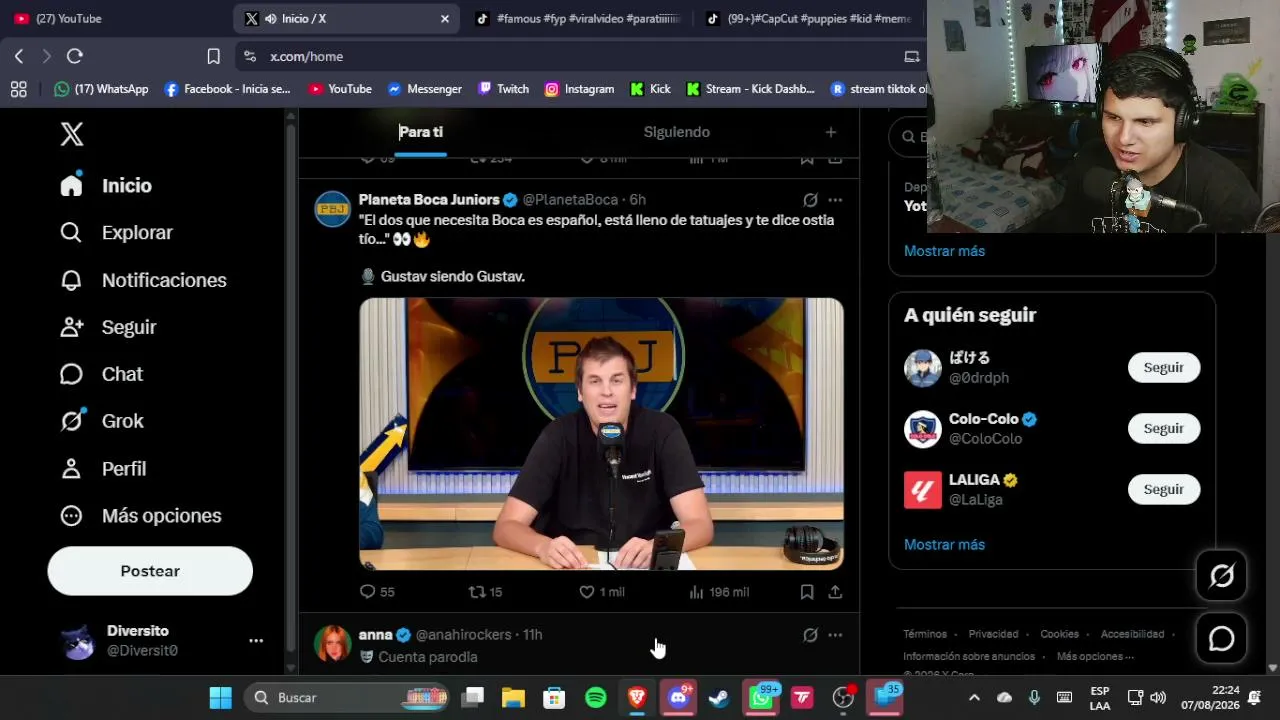The image size is (1280, 720).
Task: Reply to the Planeta Boca post
Action: click(x=377, y=592)
